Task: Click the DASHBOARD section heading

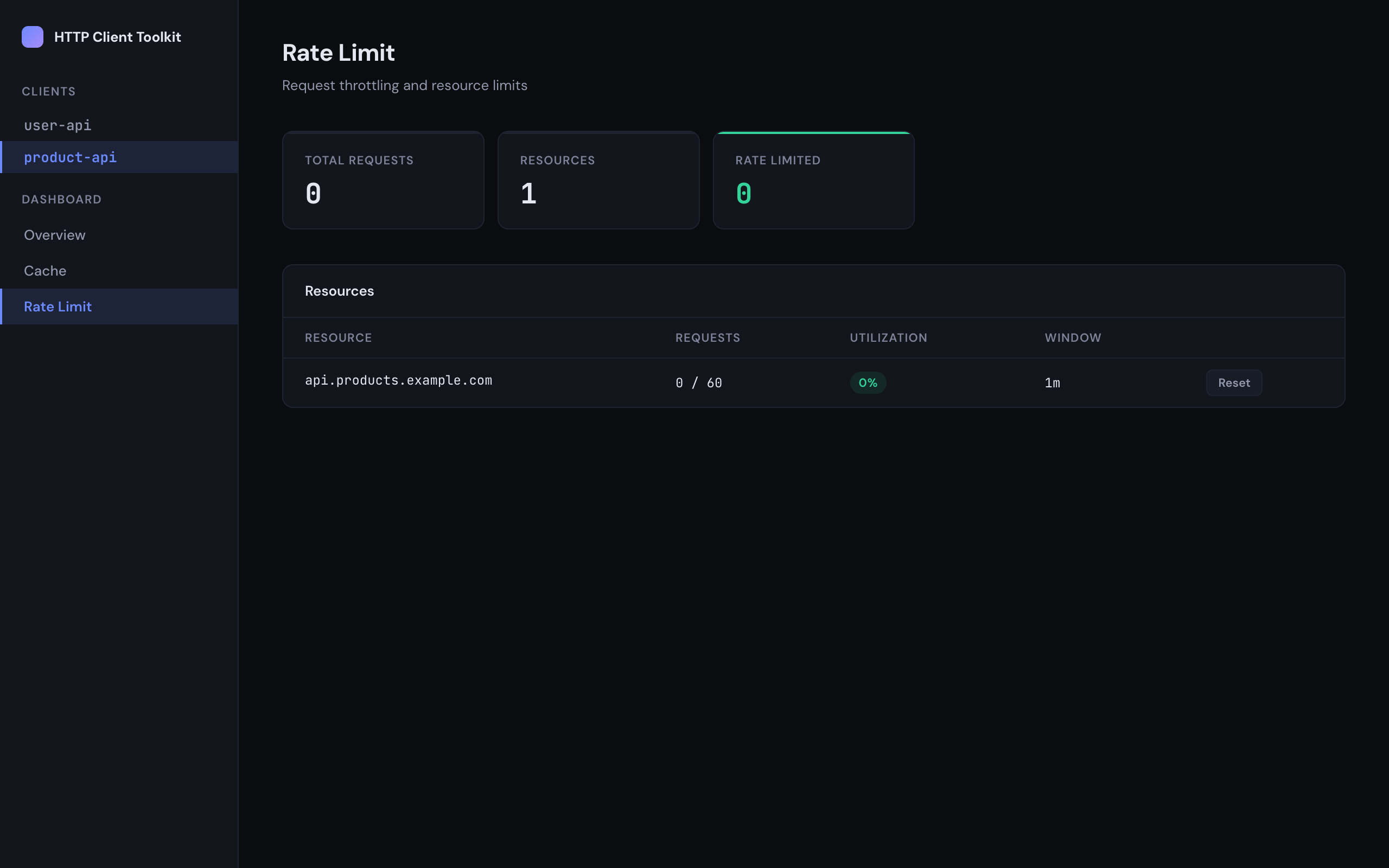Action: (x=62, y=199)
